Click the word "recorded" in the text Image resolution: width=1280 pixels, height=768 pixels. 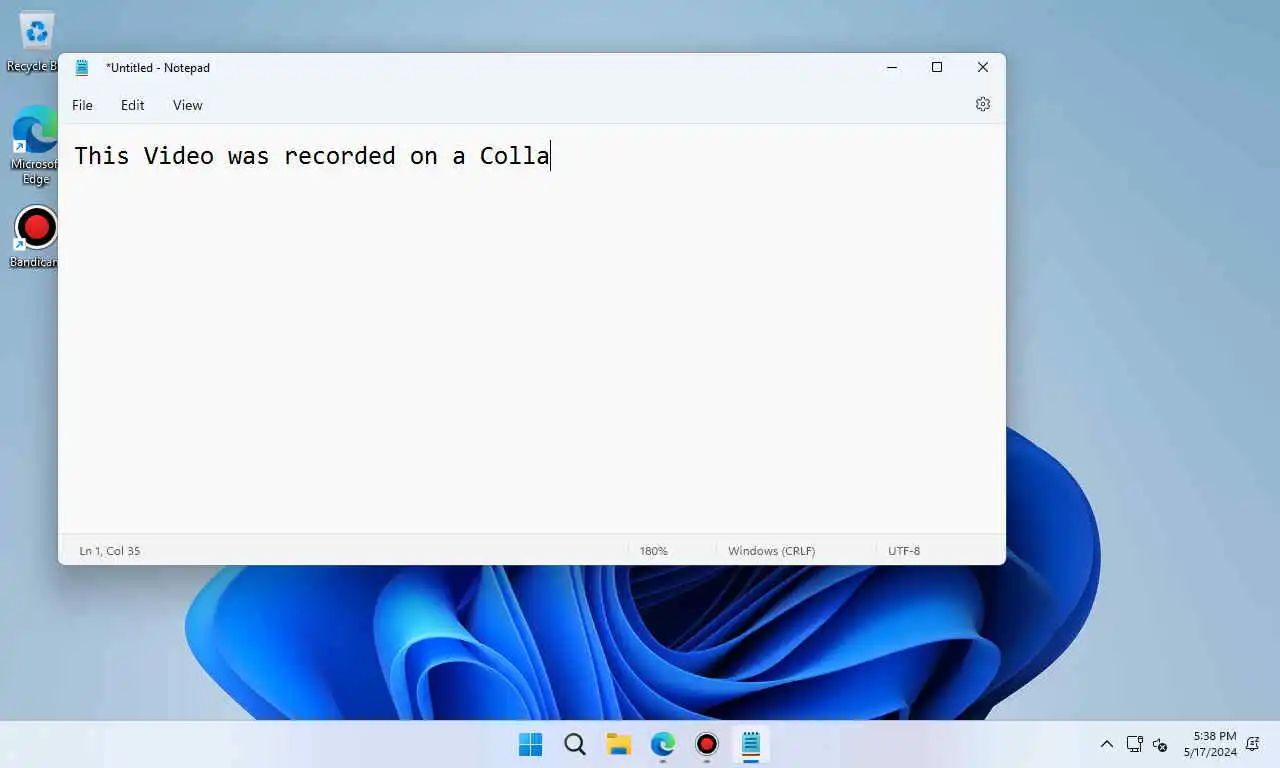point(340,156)
